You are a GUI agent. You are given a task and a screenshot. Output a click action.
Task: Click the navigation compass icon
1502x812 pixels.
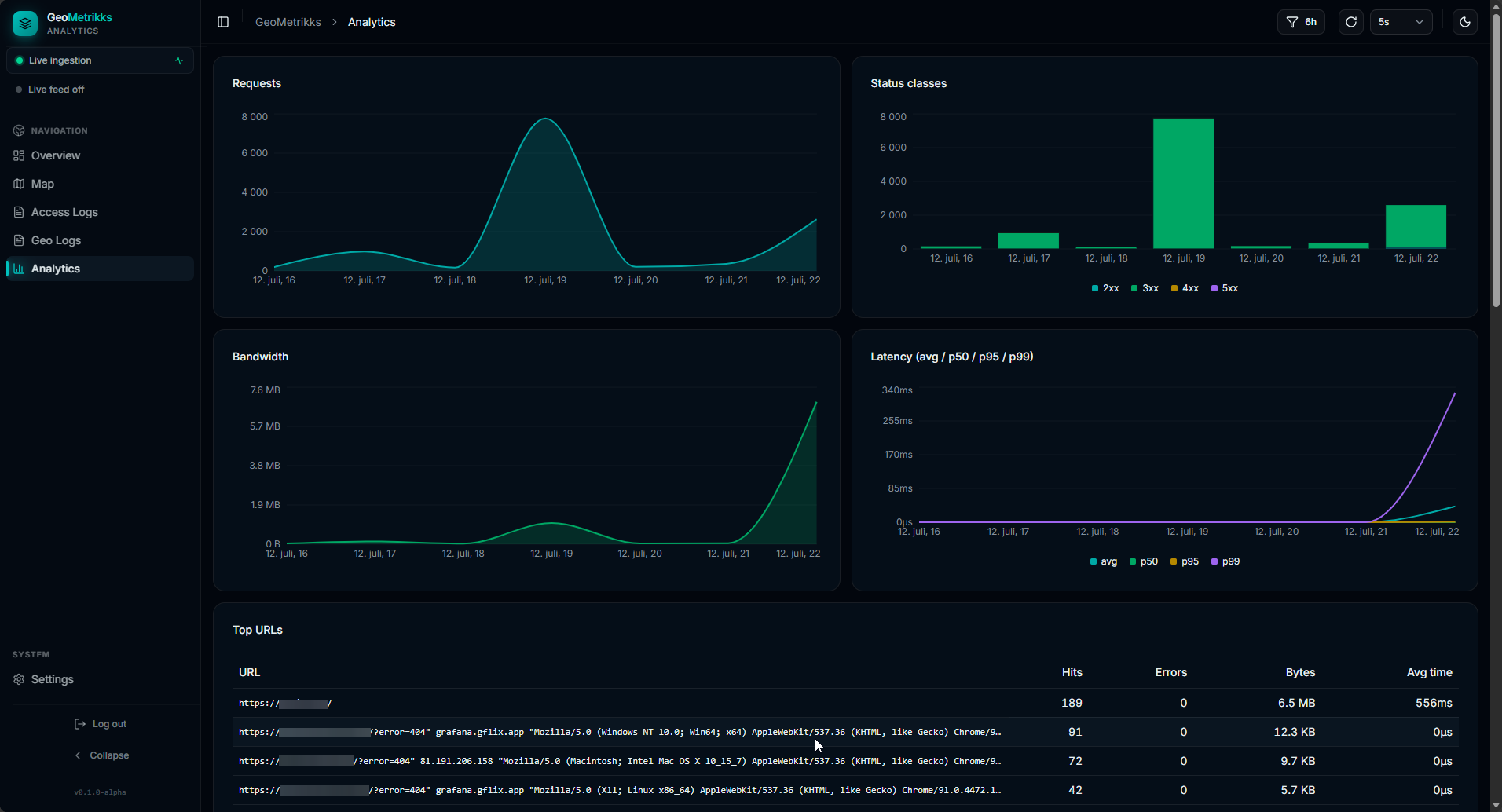click(x=19, y=130)
